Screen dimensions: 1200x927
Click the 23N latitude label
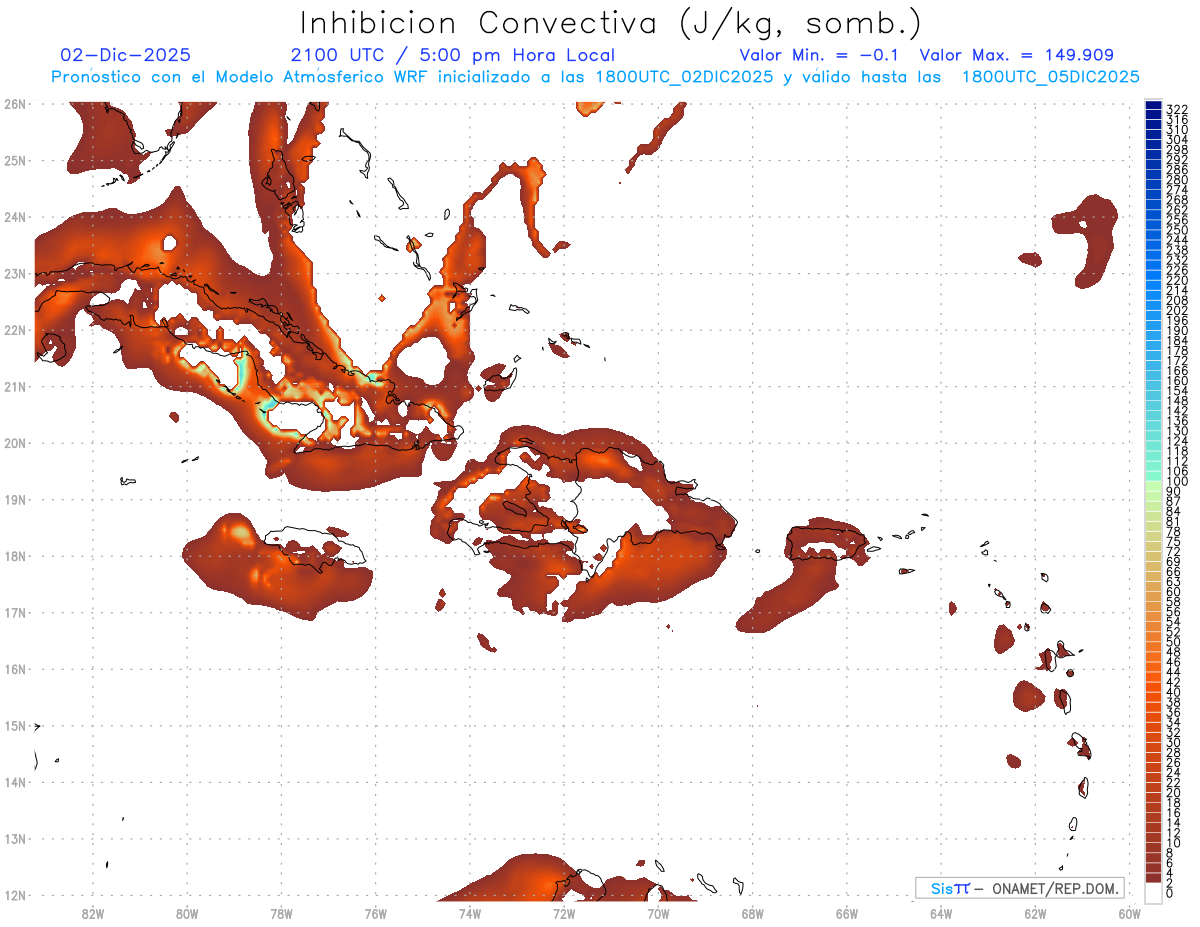pos(14,273)
